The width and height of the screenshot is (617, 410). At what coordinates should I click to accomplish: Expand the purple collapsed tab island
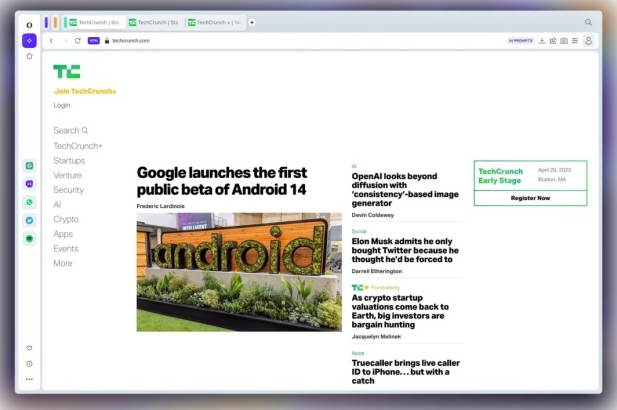pos(46,22)
